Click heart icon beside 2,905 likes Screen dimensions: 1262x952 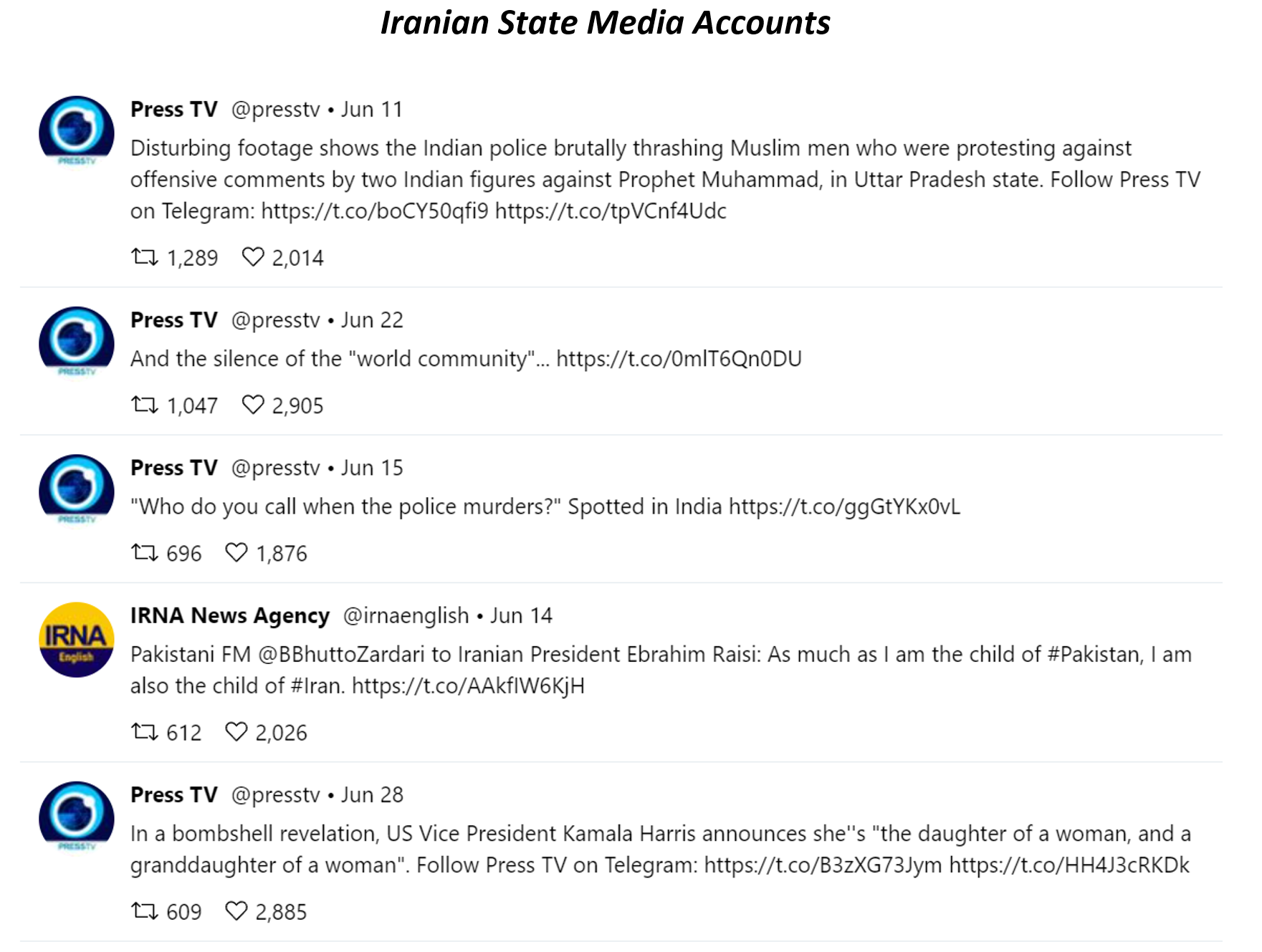(253, 405)
